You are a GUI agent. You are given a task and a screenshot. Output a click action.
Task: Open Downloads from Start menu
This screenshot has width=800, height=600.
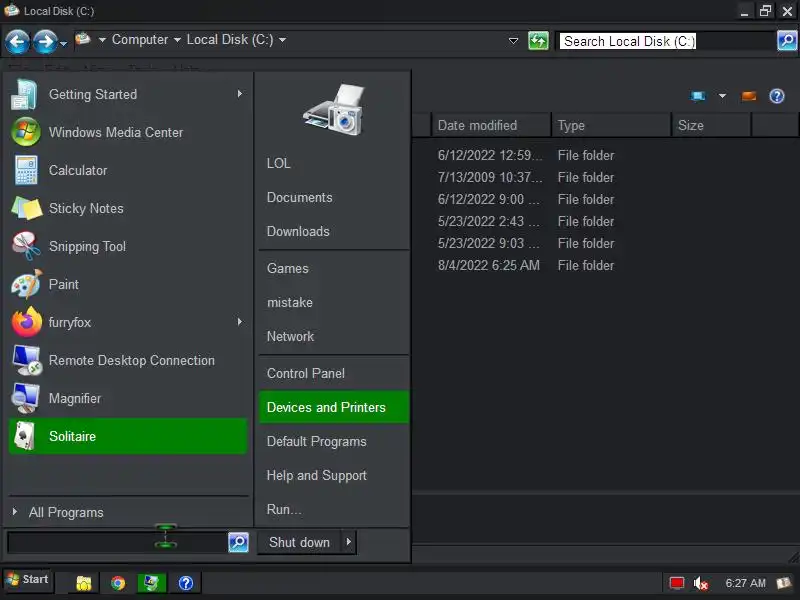tap(298, 232)
